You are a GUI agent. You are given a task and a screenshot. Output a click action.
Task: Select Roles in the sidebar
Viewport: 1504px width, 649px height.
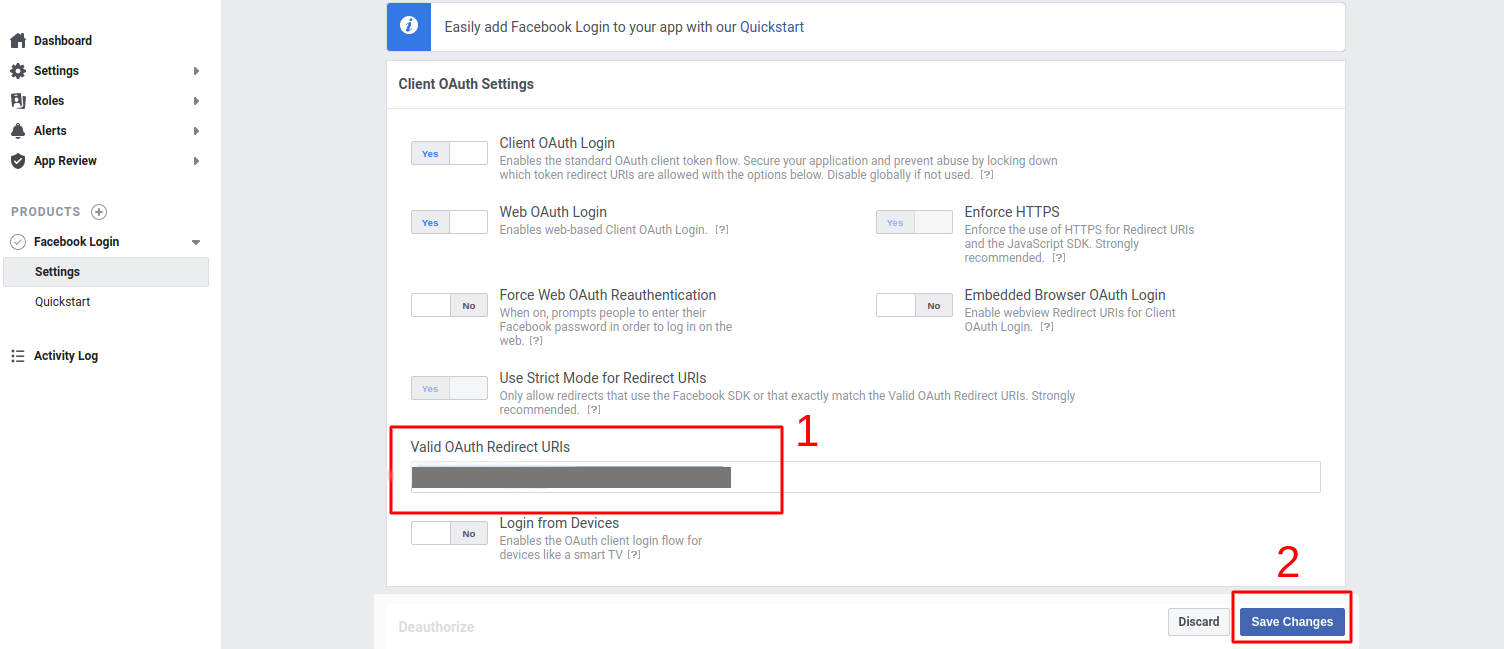49,101
